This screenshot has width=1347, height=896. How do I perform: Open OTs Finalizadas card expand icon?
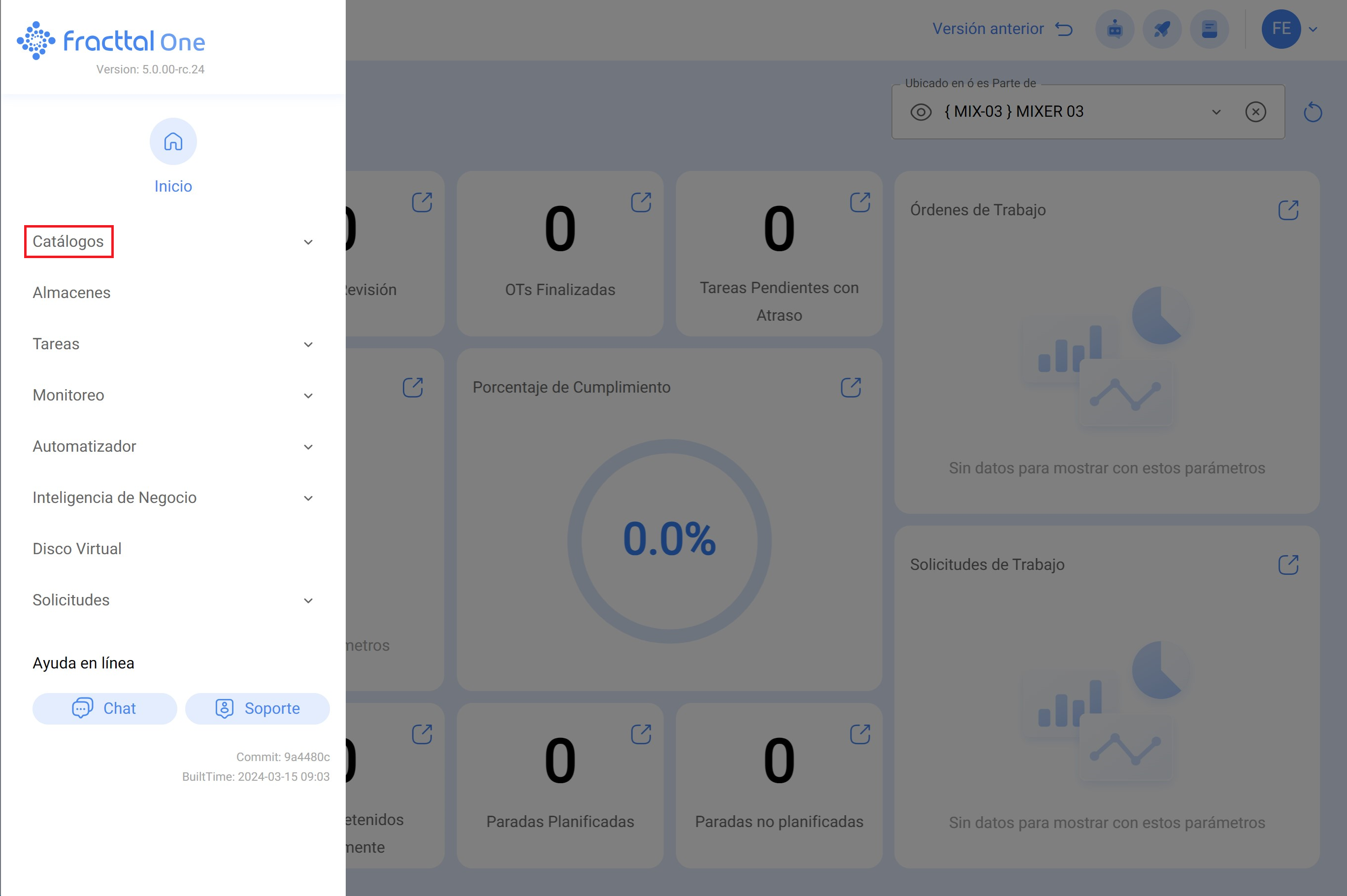click(641, 202)
